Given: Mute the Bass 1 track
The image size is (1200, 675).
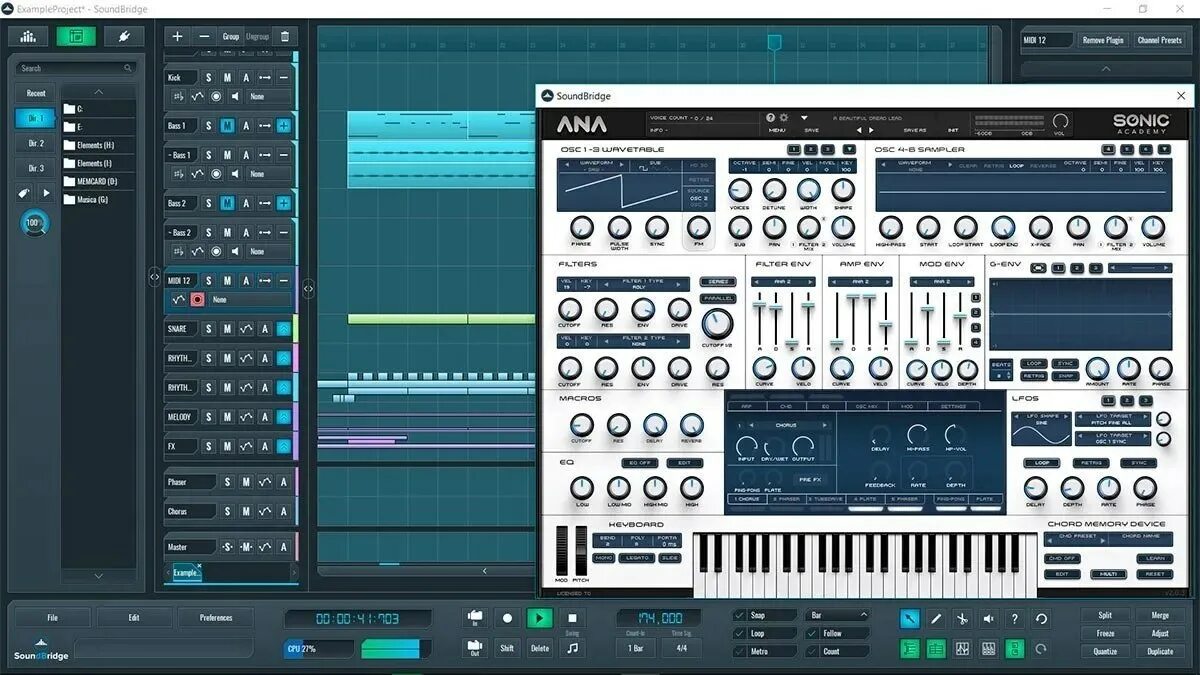Looking at the screenshot, I should (x=227, y=125).
